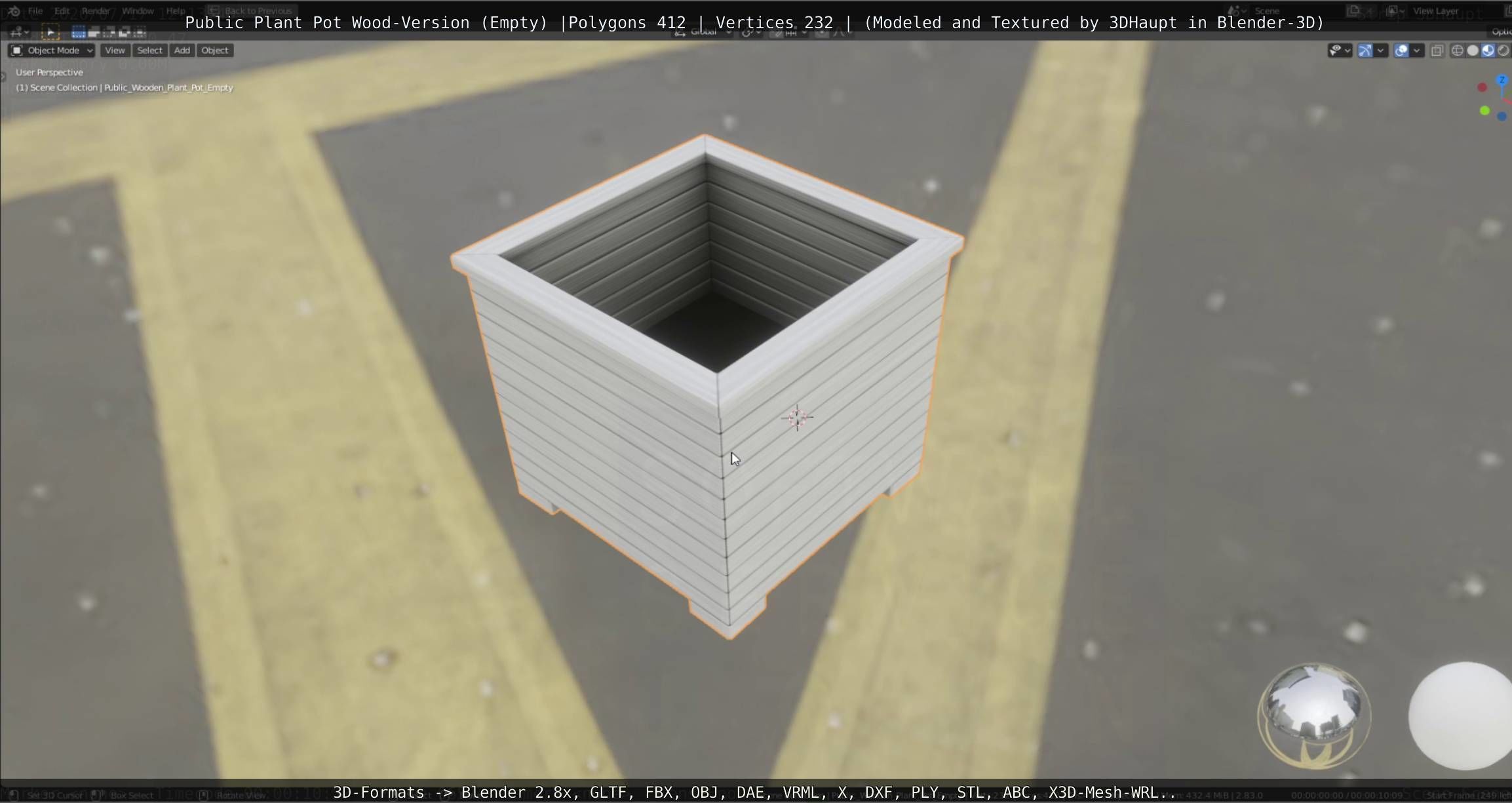
Task: Choose the intersect selection mode icon
Action: point(139,32)
